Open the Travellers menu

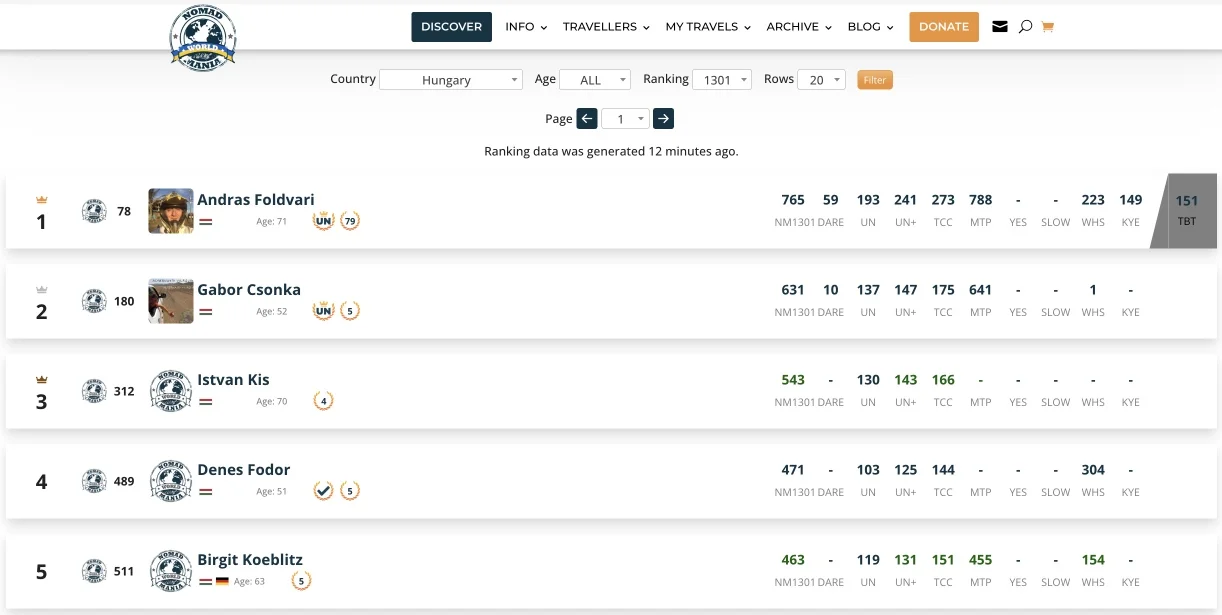point(606,27)
